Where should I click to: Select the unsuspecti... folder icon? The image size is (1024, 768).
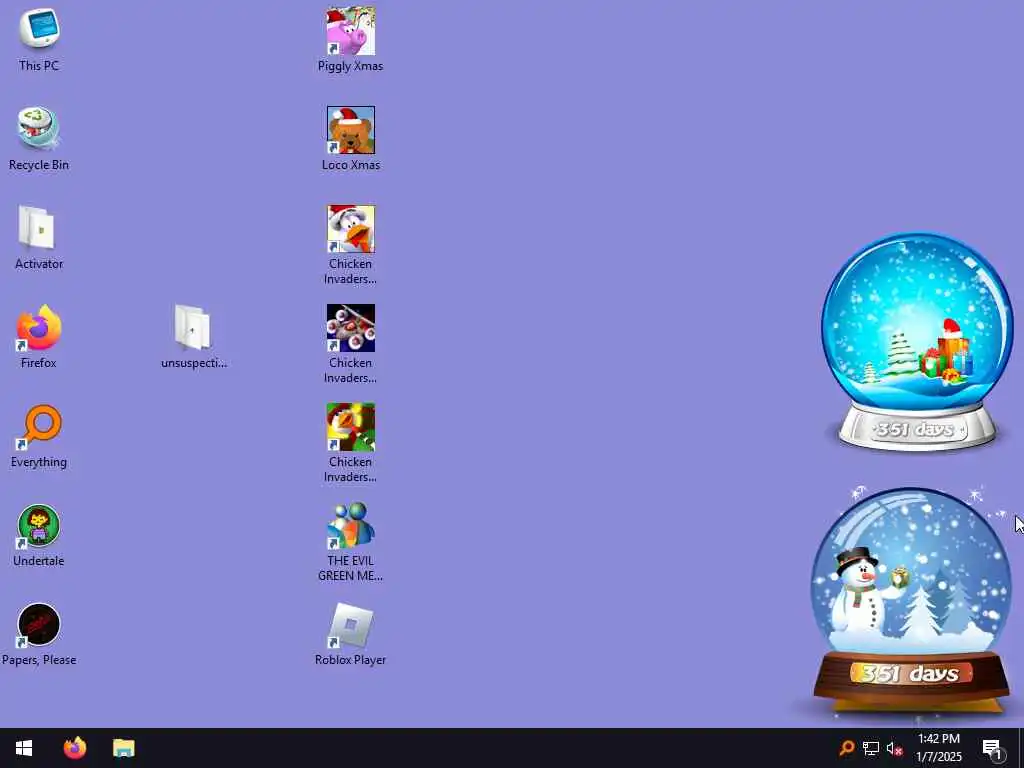coord(193,336)
